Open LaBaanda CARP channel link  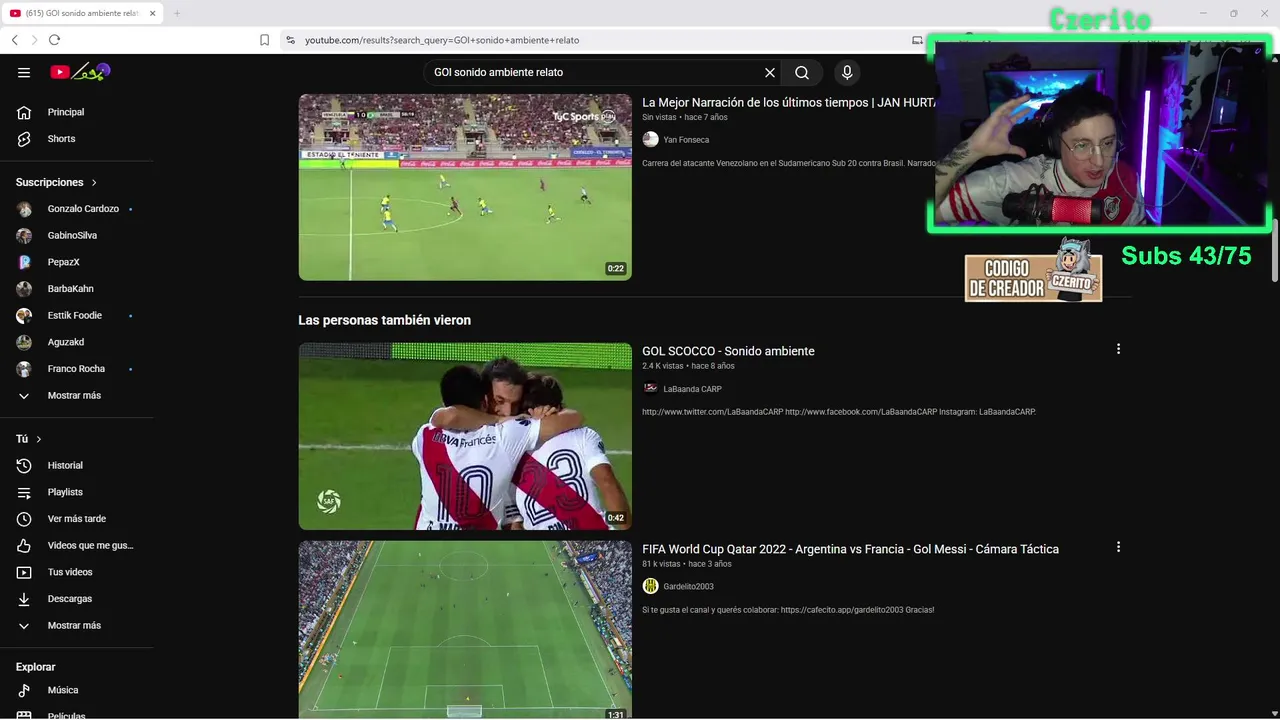click(x=692, y=389)
